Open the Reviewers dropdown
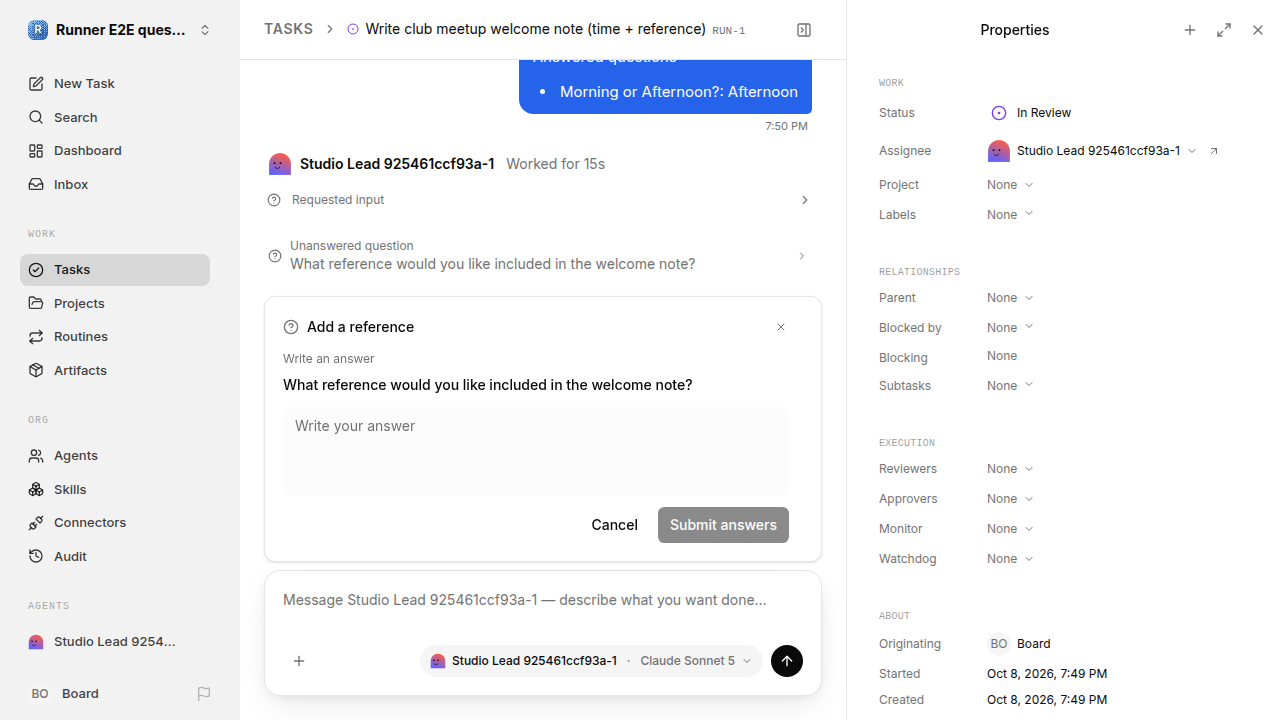Image resolution: width=1280 pixels, height=720 pixels. click(x=1010, y=469)
